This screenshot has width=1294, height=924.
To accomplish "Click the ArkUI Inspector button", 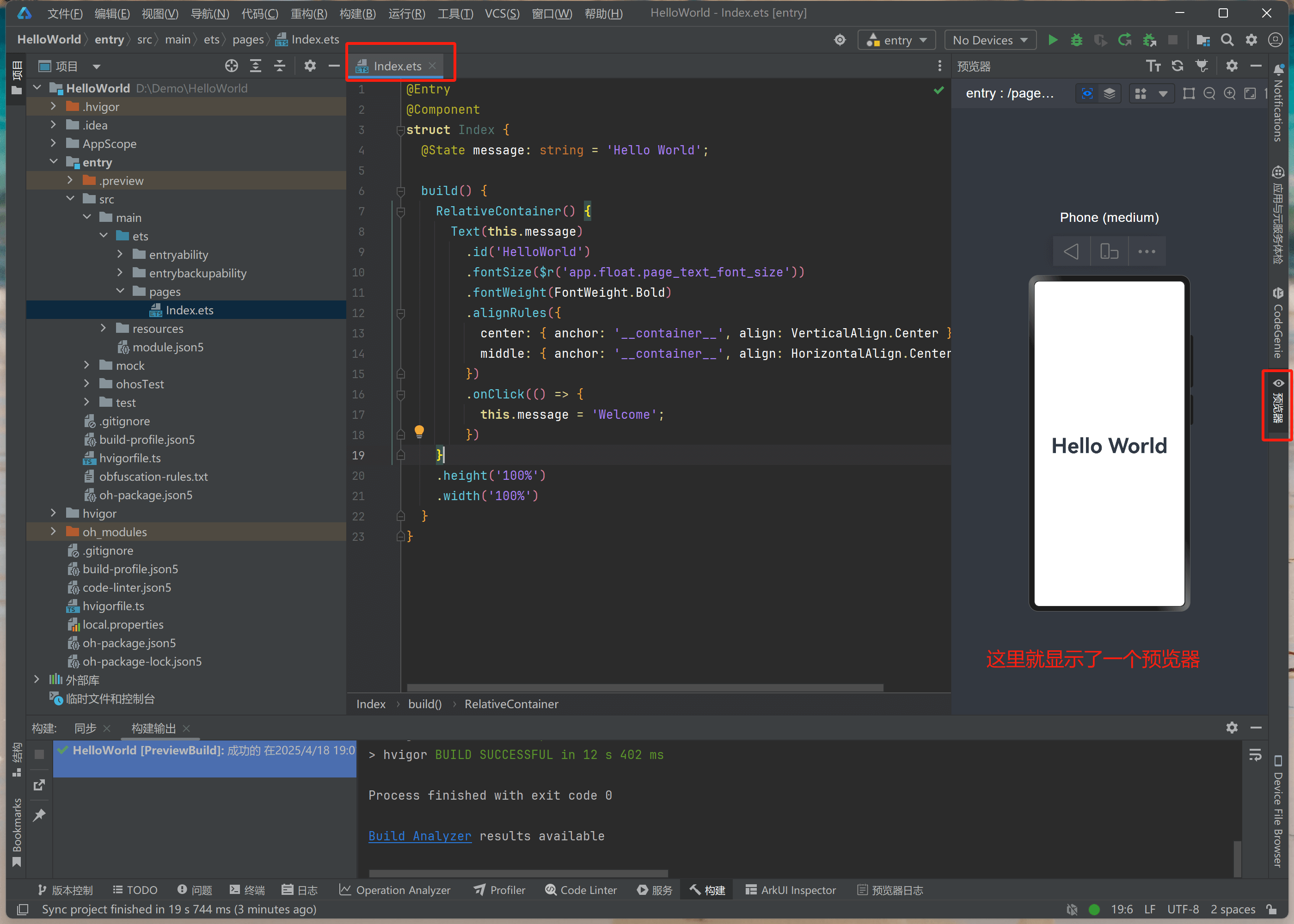I will click(791, 890).
